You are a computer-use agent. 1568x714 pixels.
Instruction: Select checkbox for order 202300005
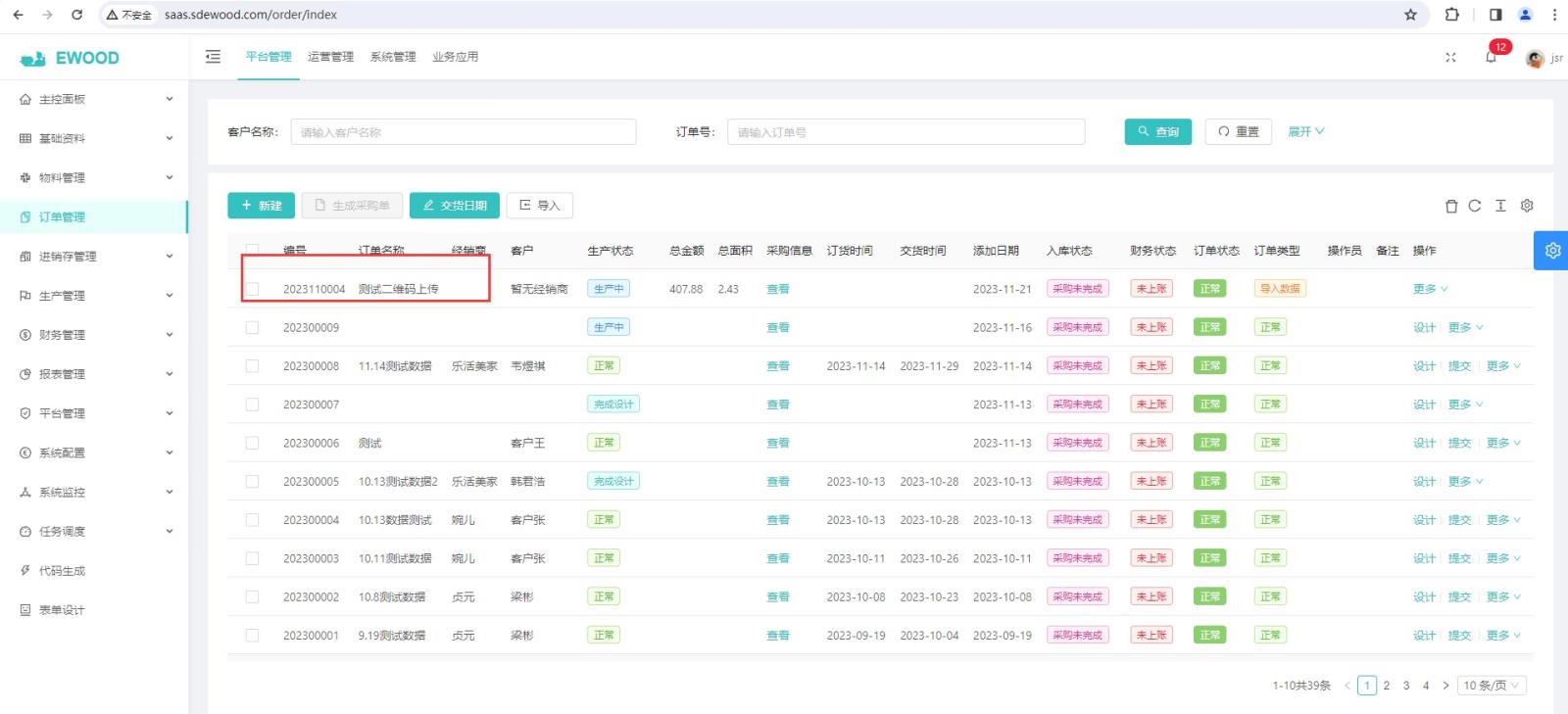click(252, 481)
